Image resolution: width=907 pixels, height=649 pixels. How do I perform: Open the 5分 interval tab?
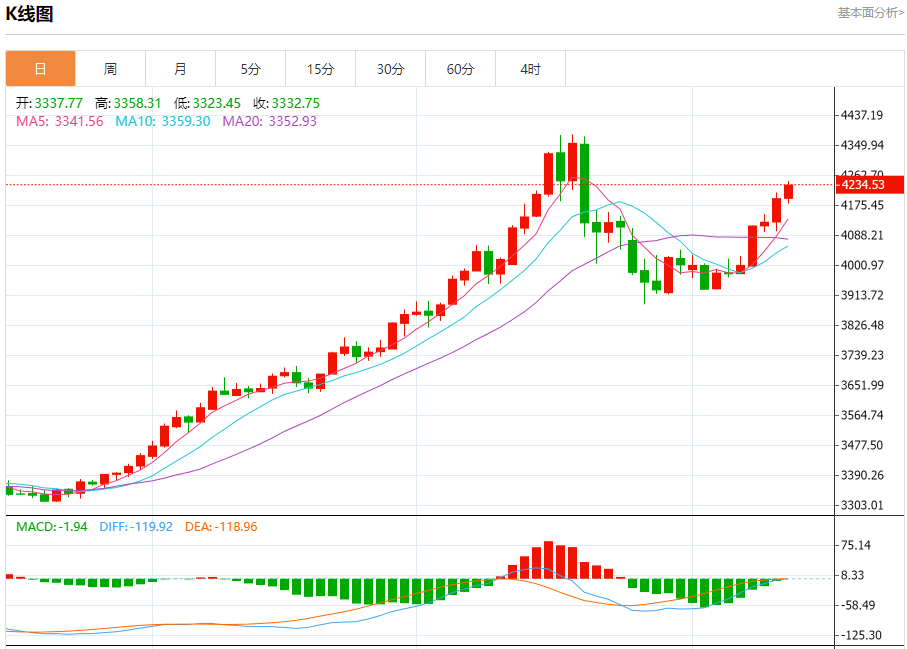[250, 69]
